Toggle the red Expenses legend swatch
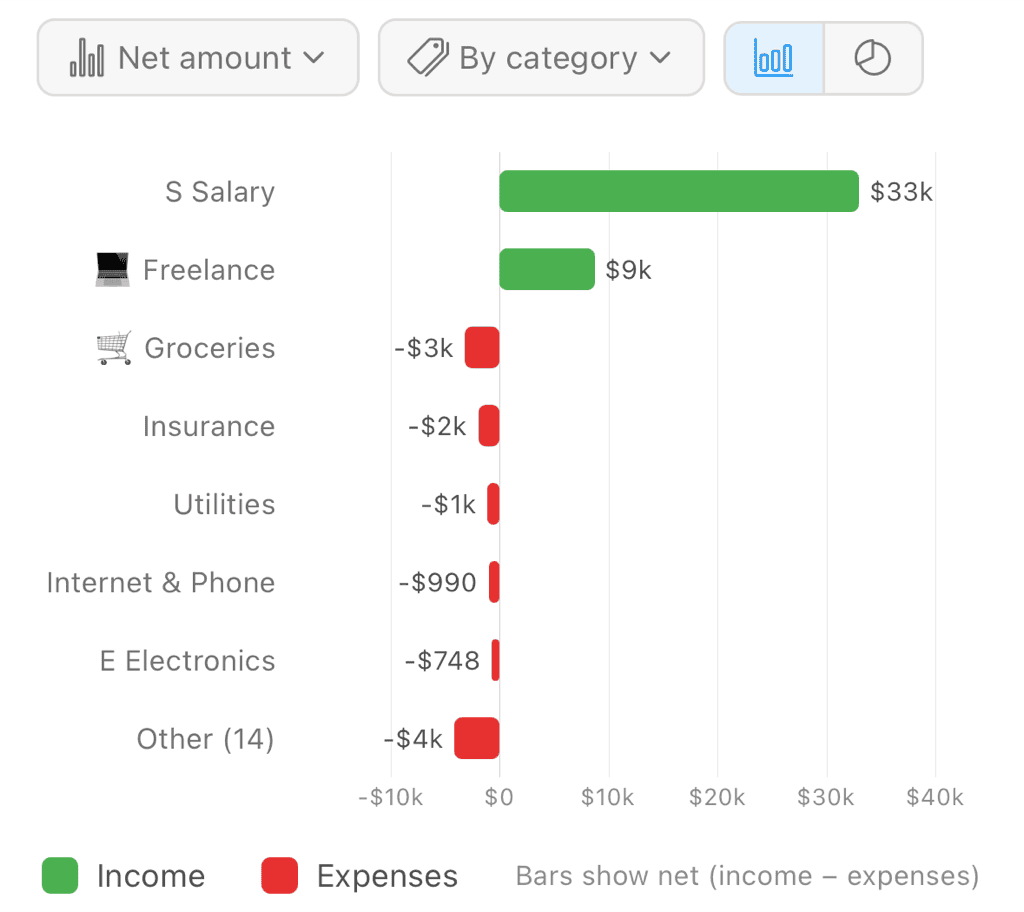 [x=280, y=875]
